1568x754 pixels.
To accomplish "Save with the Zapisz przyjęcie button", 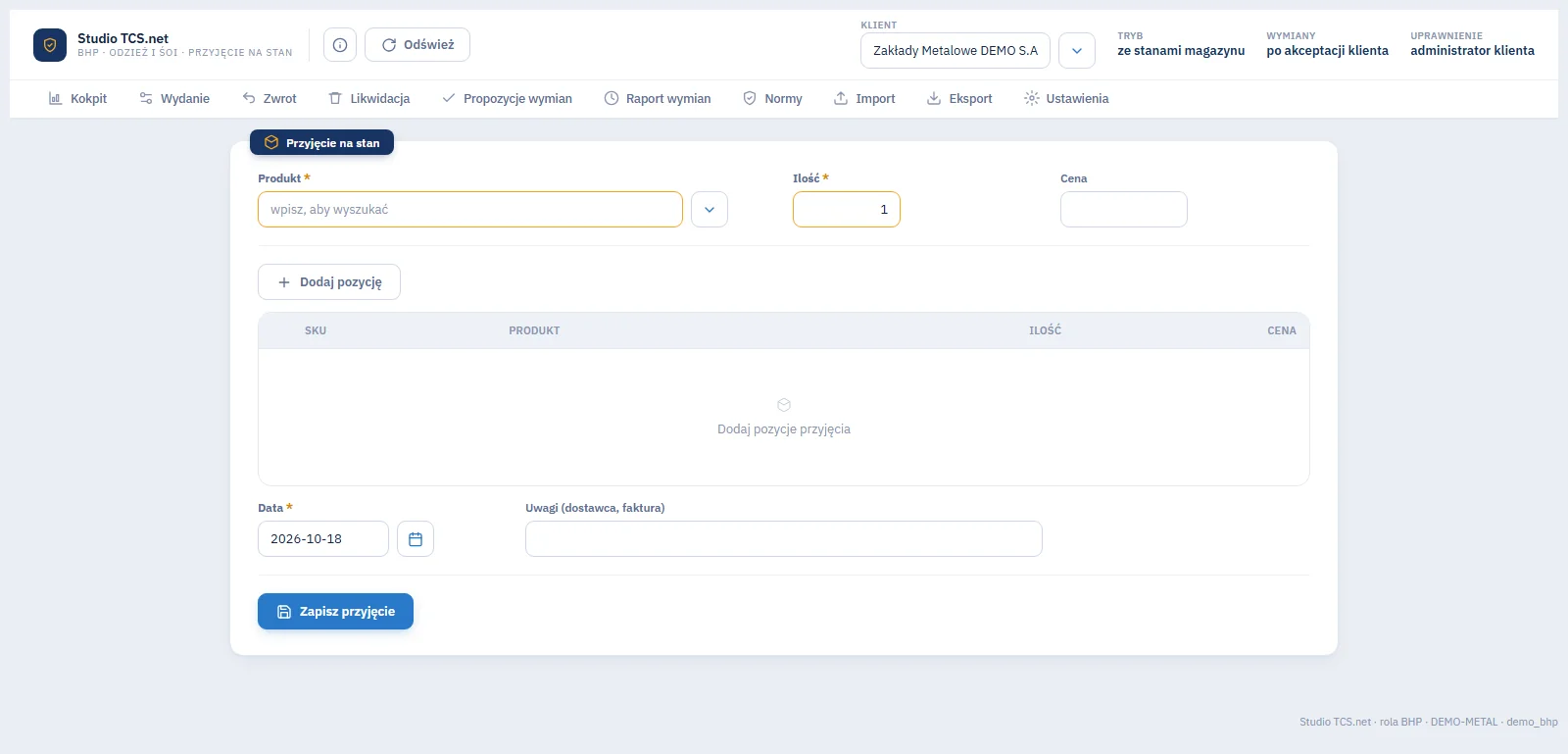I will 335,612.
